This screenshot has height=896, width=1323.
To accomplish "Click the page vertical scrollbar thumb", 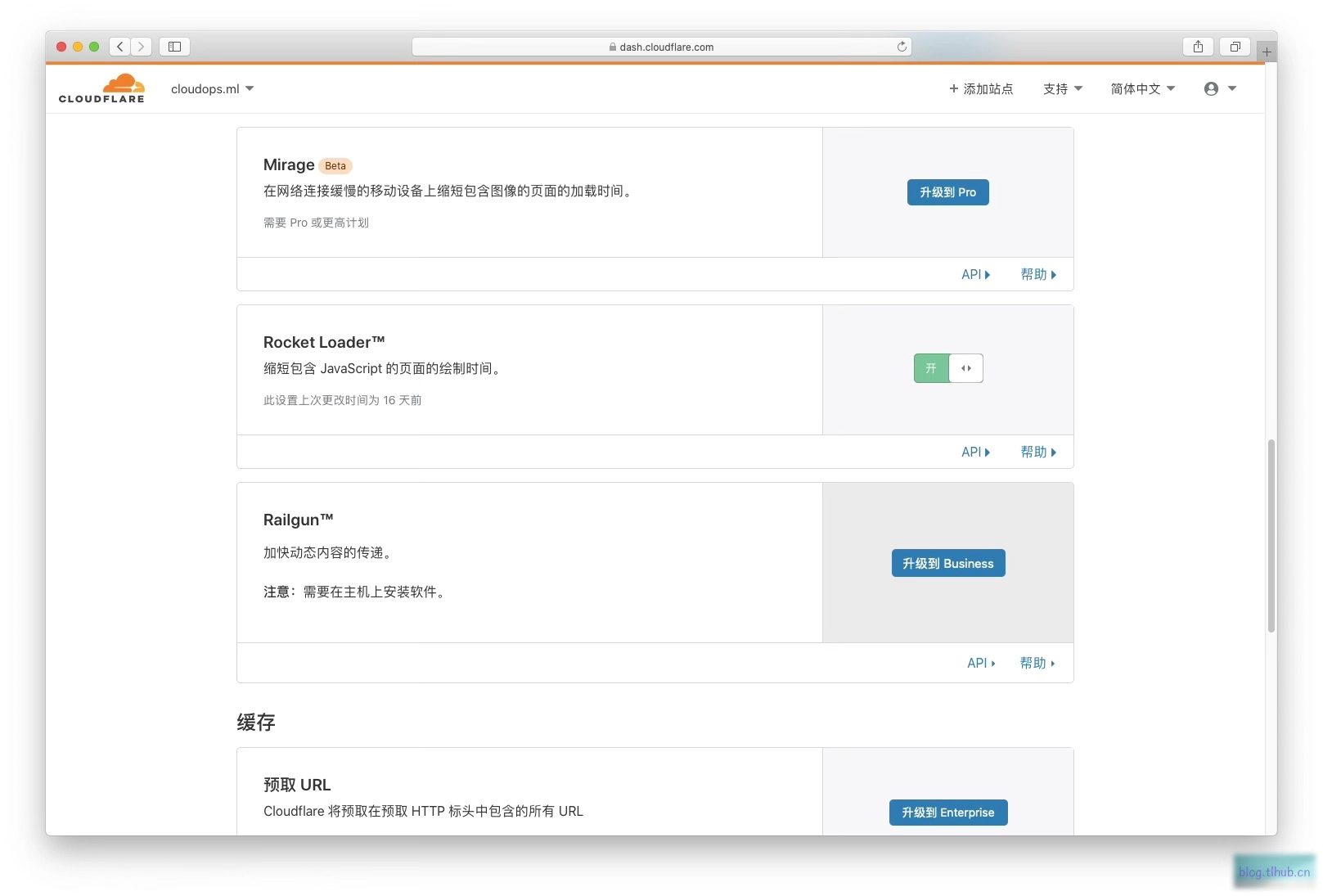I will (1271, 536).
